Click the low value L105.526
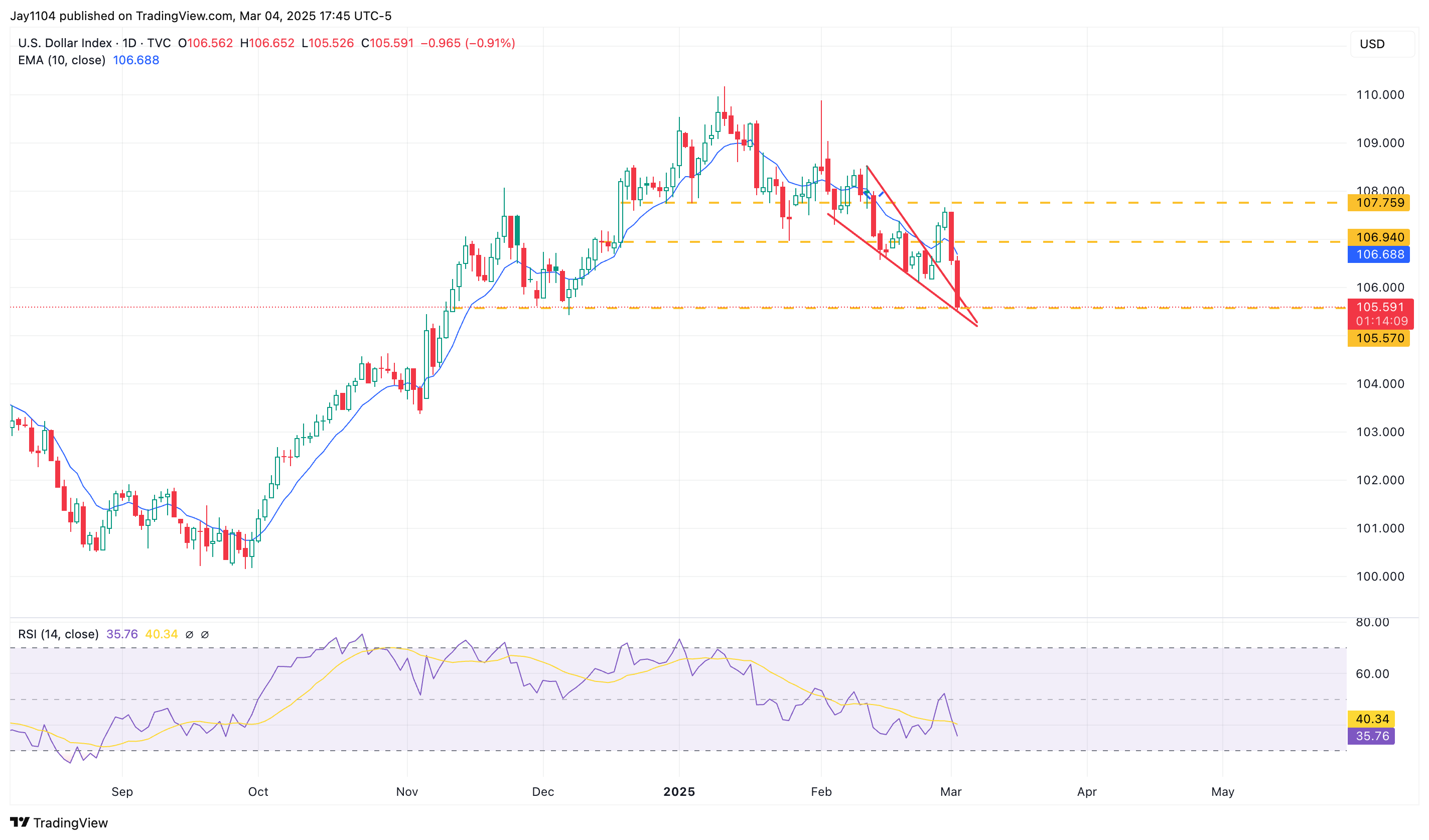This screenshot has height=840, width=1429. [327, 43]
